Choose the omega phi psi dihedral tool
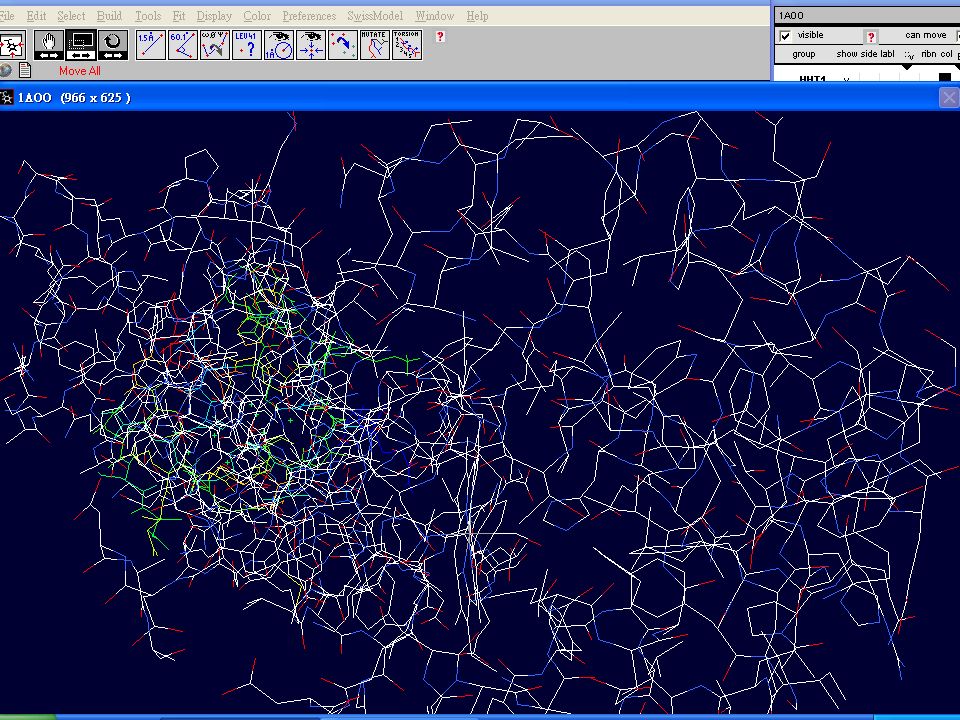 pyautogui.click(x=215, y=45)
